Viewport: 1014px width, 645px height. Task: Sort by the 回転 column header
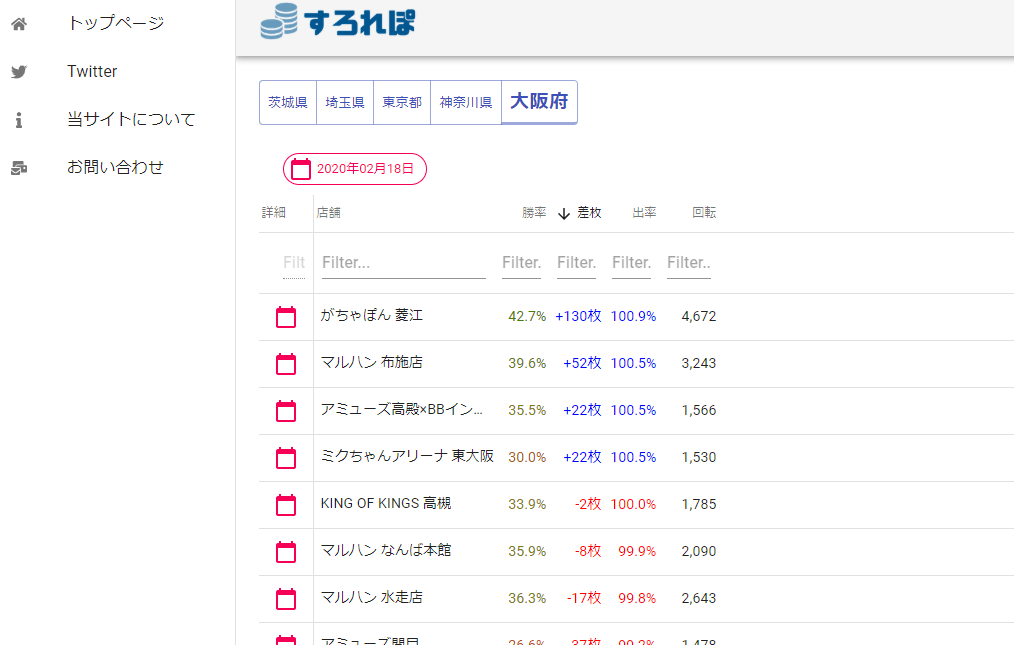point(704,212)
